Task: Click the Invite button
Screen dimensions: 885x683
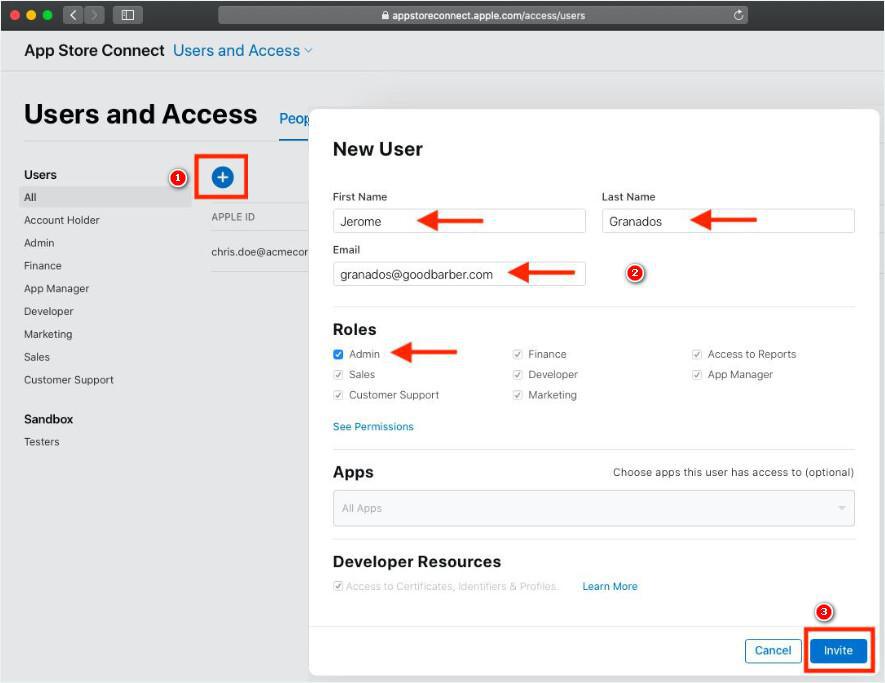Action: point(838,650)
